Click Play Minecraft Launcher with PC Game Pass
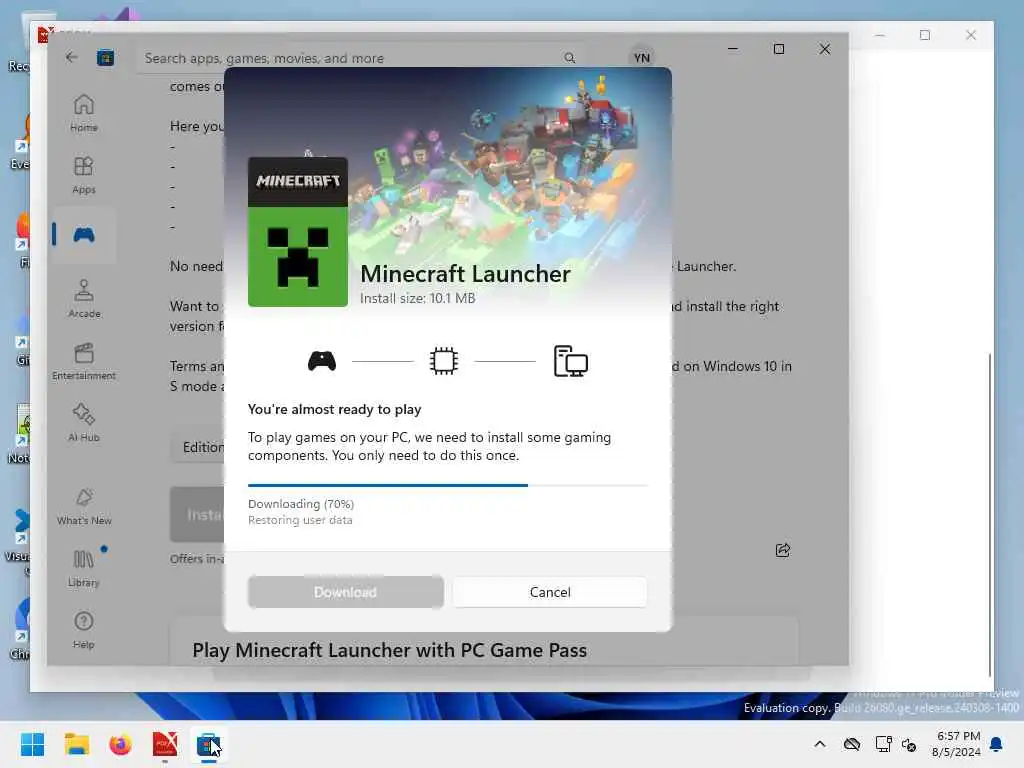This screenshot has height=768, width=1024. 389,650
